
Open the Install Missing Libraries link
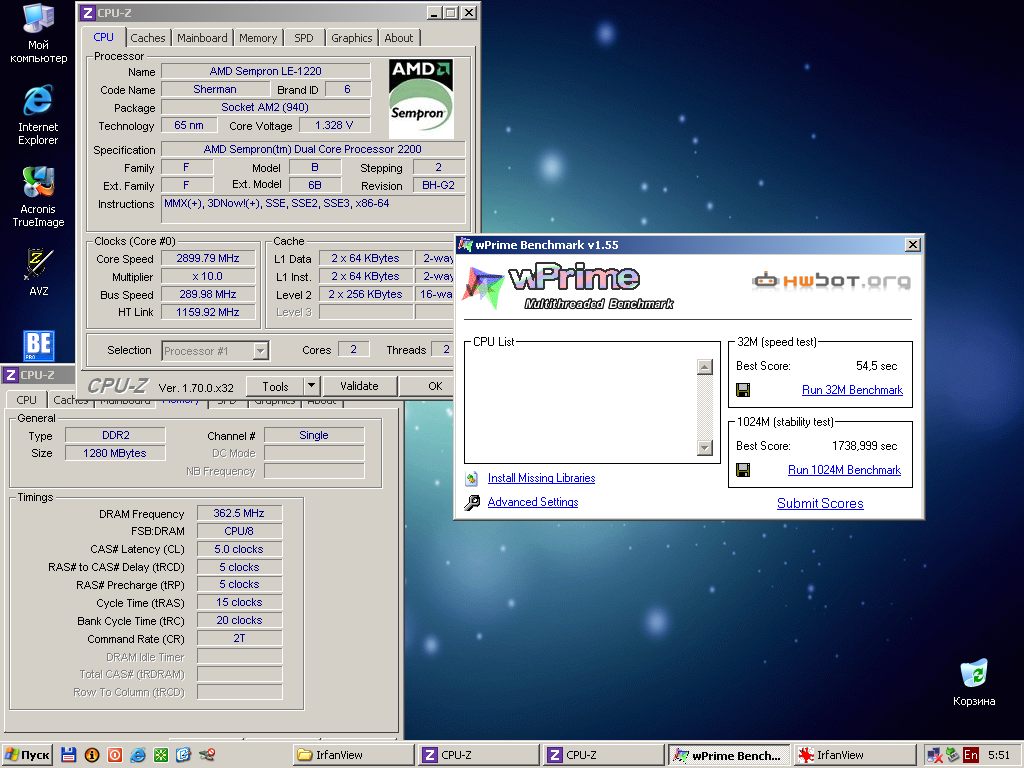[541, 478]
